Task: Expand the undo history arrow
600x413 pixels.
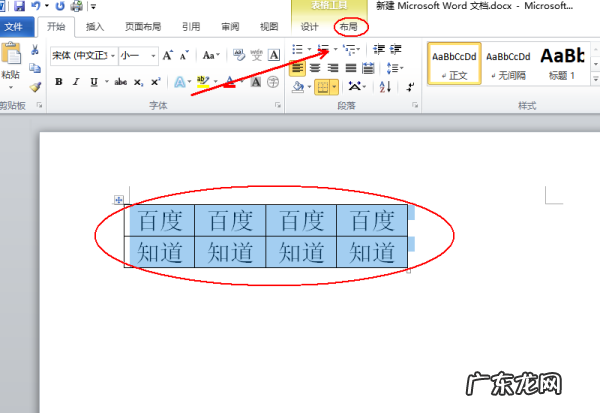Action: point(47,6)
